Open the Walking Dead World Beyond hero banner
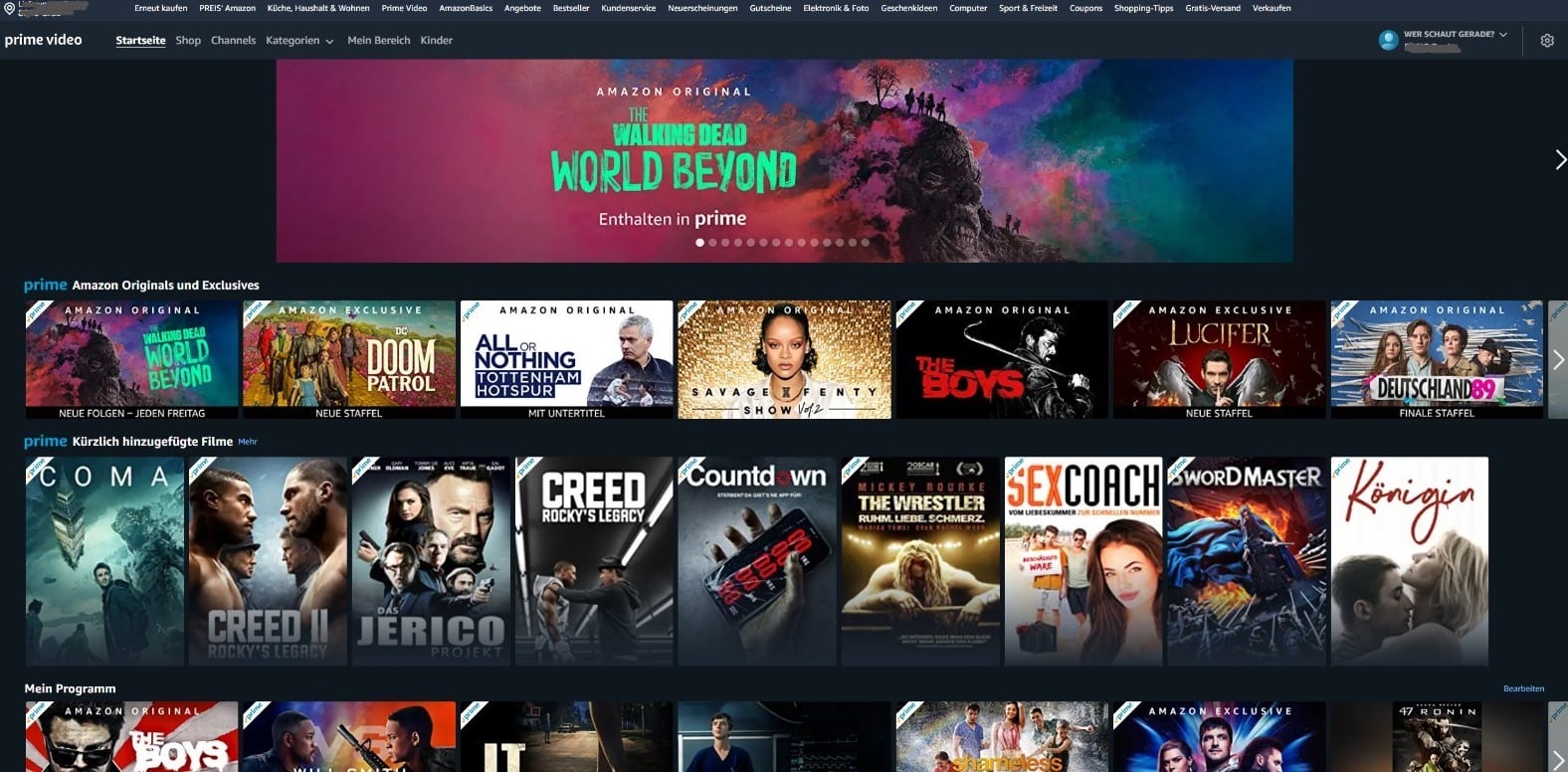 point(784,161)
